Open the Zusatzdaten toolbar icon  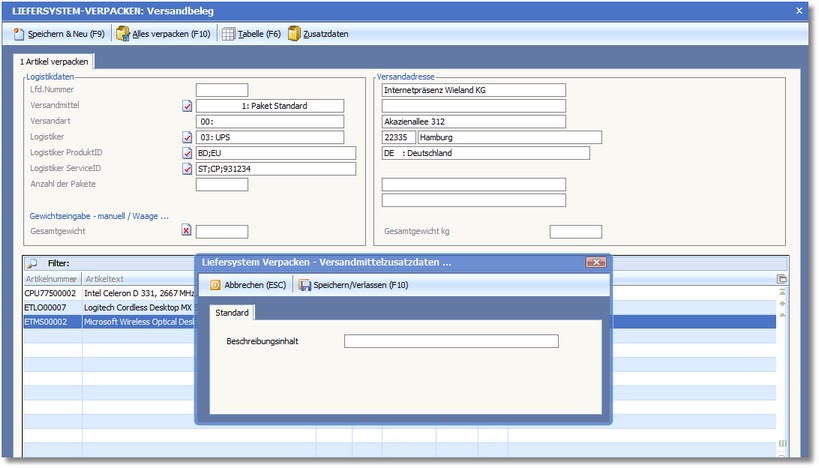point(294,34)
